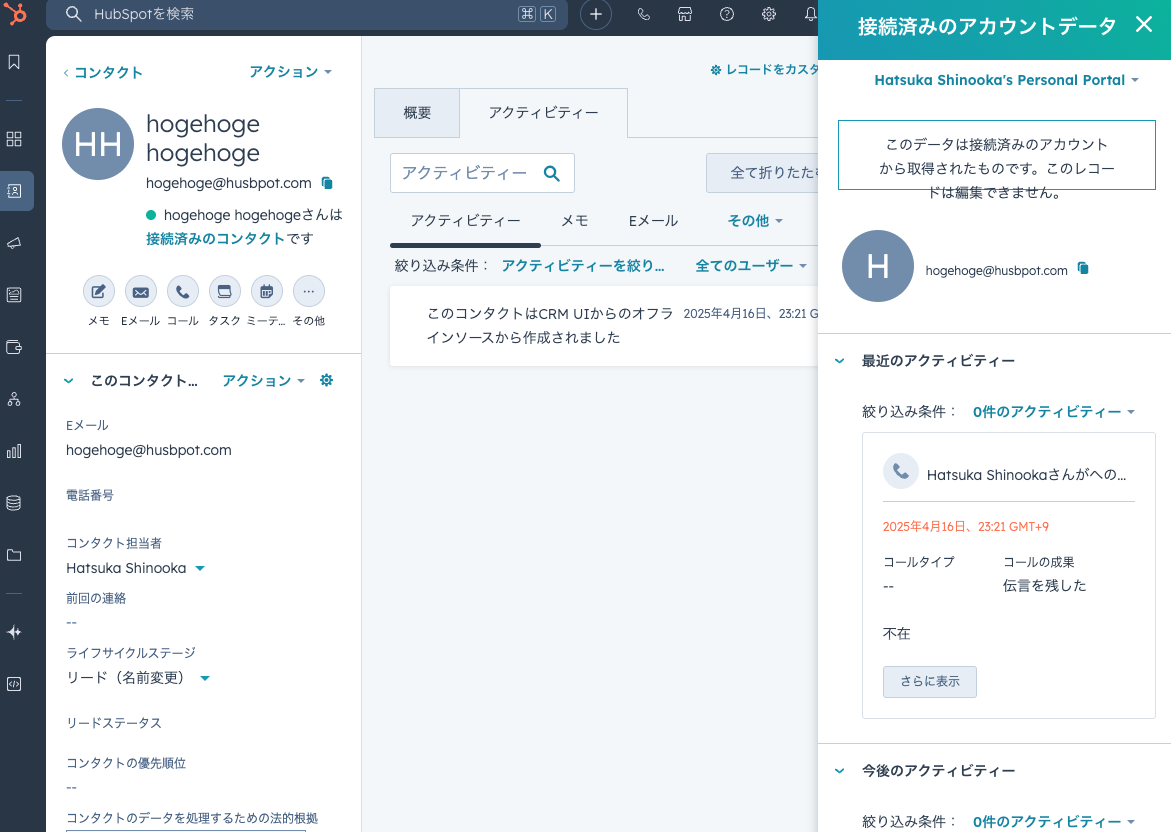Close the 接続済みのアカウントデータ panel
The image size is (1171, 832).
tap(1143, 25)
